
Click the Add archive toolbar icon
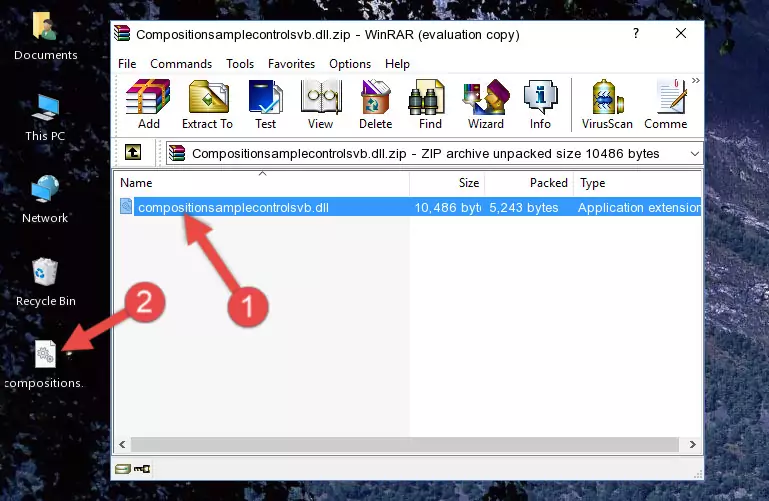coord(148,104)
